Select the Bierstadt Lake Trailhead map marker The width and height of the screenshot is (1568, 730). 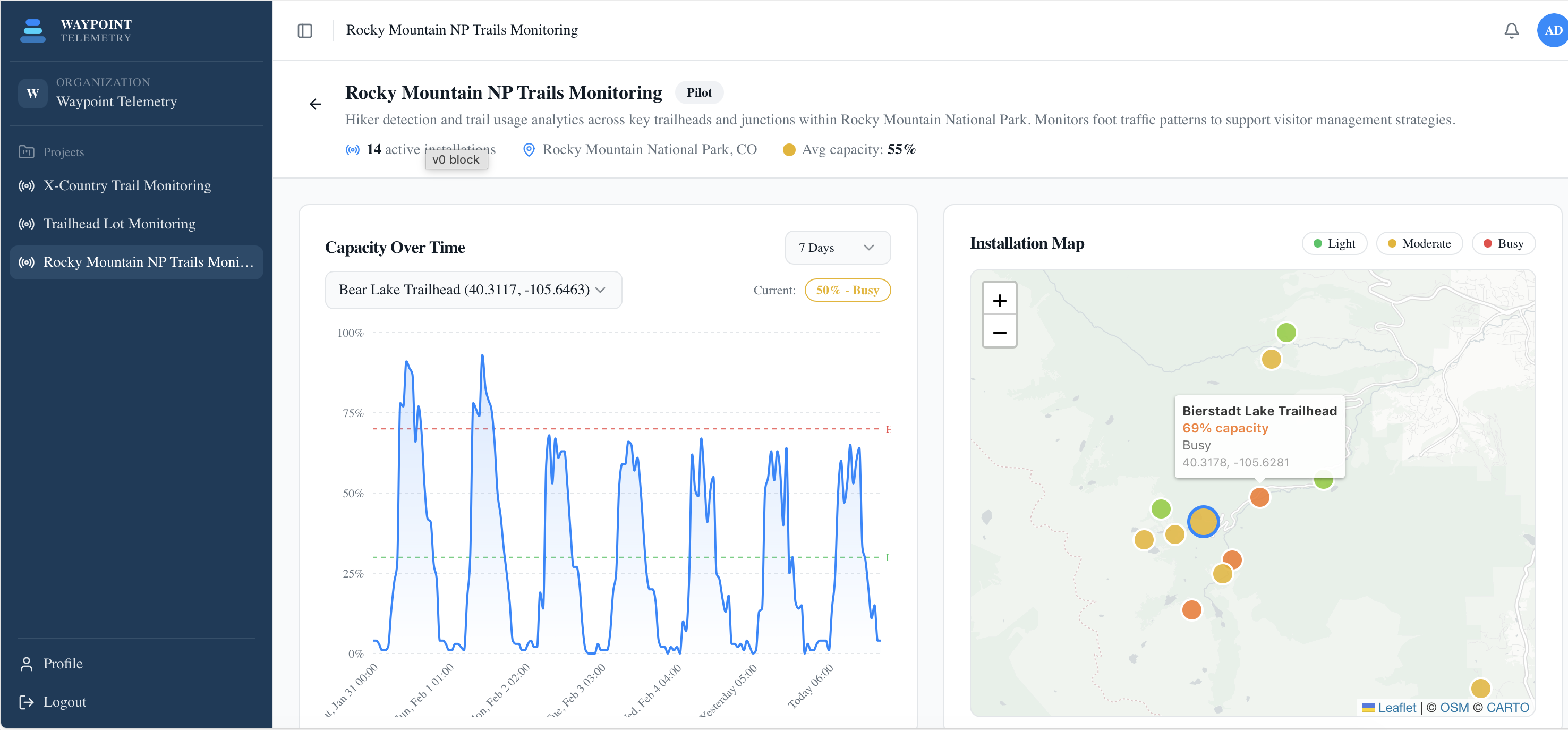(x=1260, y=497)
